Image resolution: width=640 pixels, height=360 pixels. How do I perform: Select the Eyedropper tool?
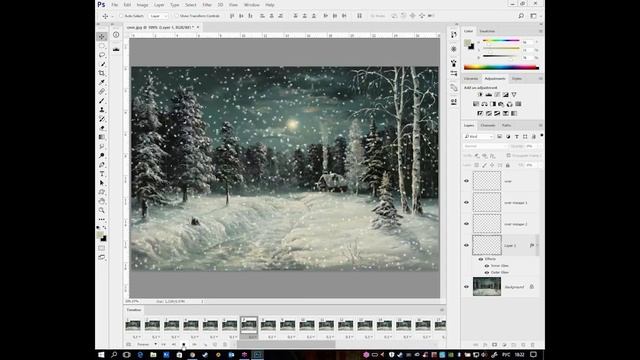point(102,82)
